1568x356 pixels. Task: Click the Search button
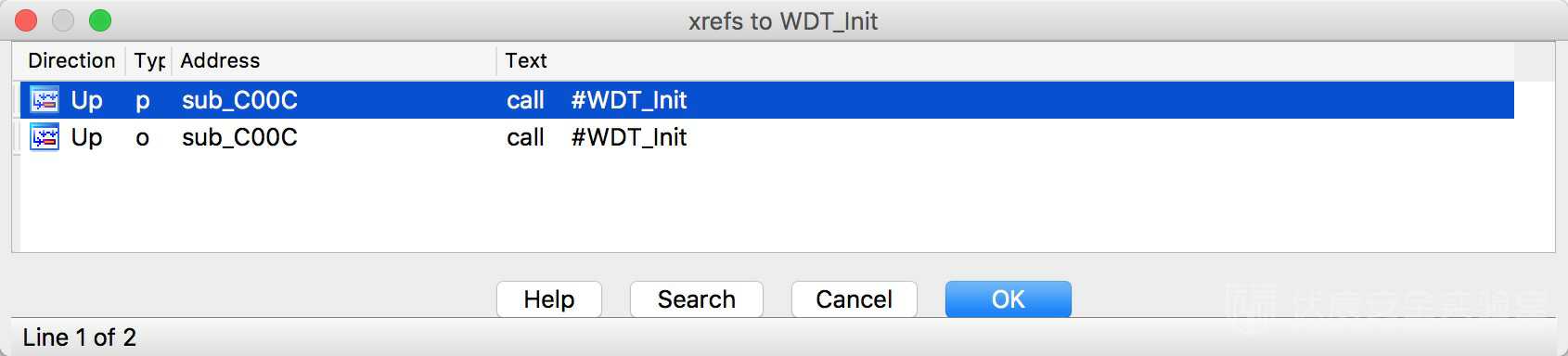click(x=697, y=299)
